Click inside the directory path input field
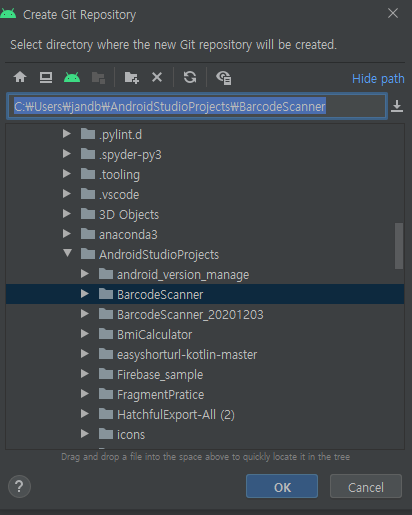 pyautogui.click(x=197, y=106)
